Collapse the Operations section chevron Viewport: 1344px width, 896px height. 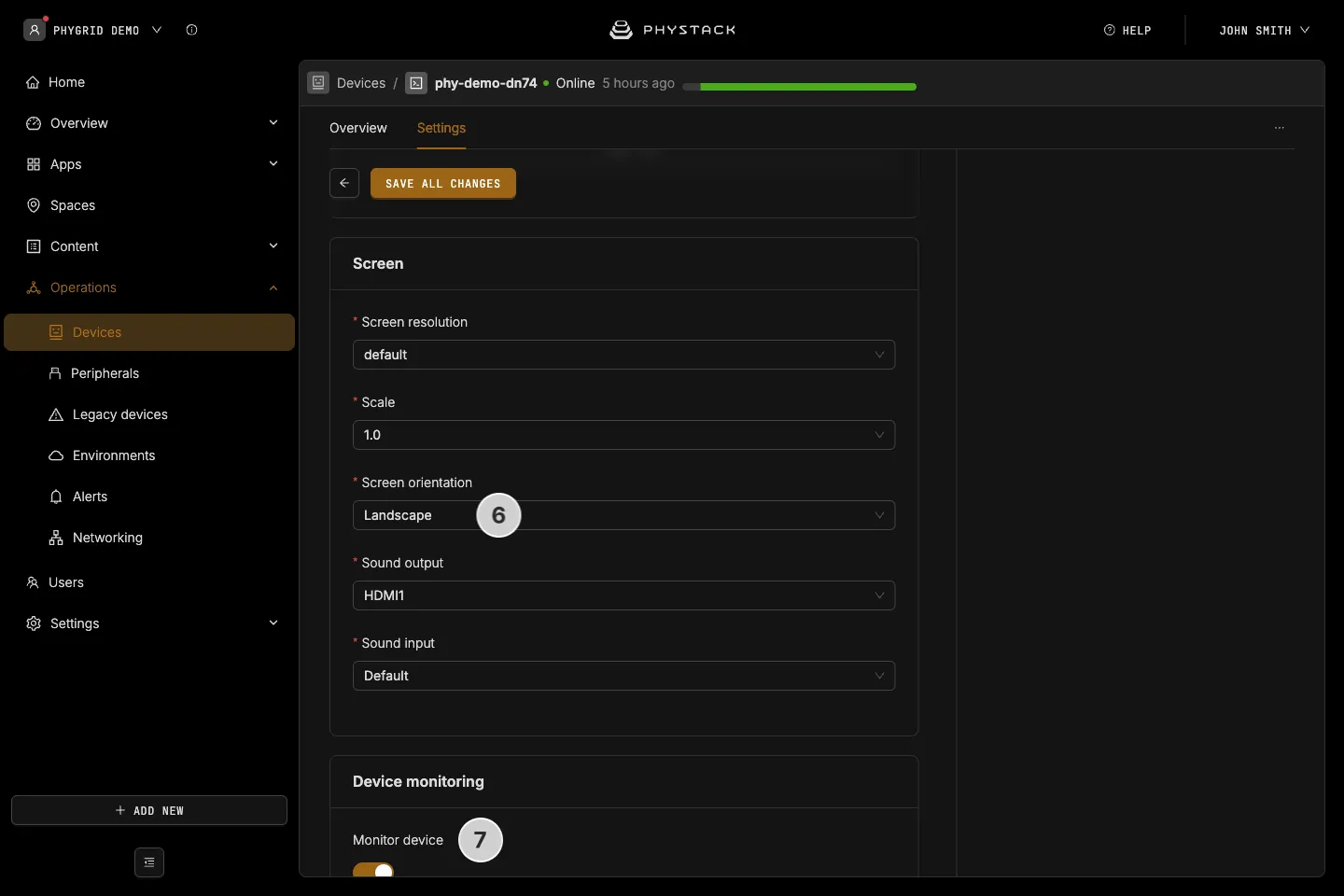coord(273,287)
